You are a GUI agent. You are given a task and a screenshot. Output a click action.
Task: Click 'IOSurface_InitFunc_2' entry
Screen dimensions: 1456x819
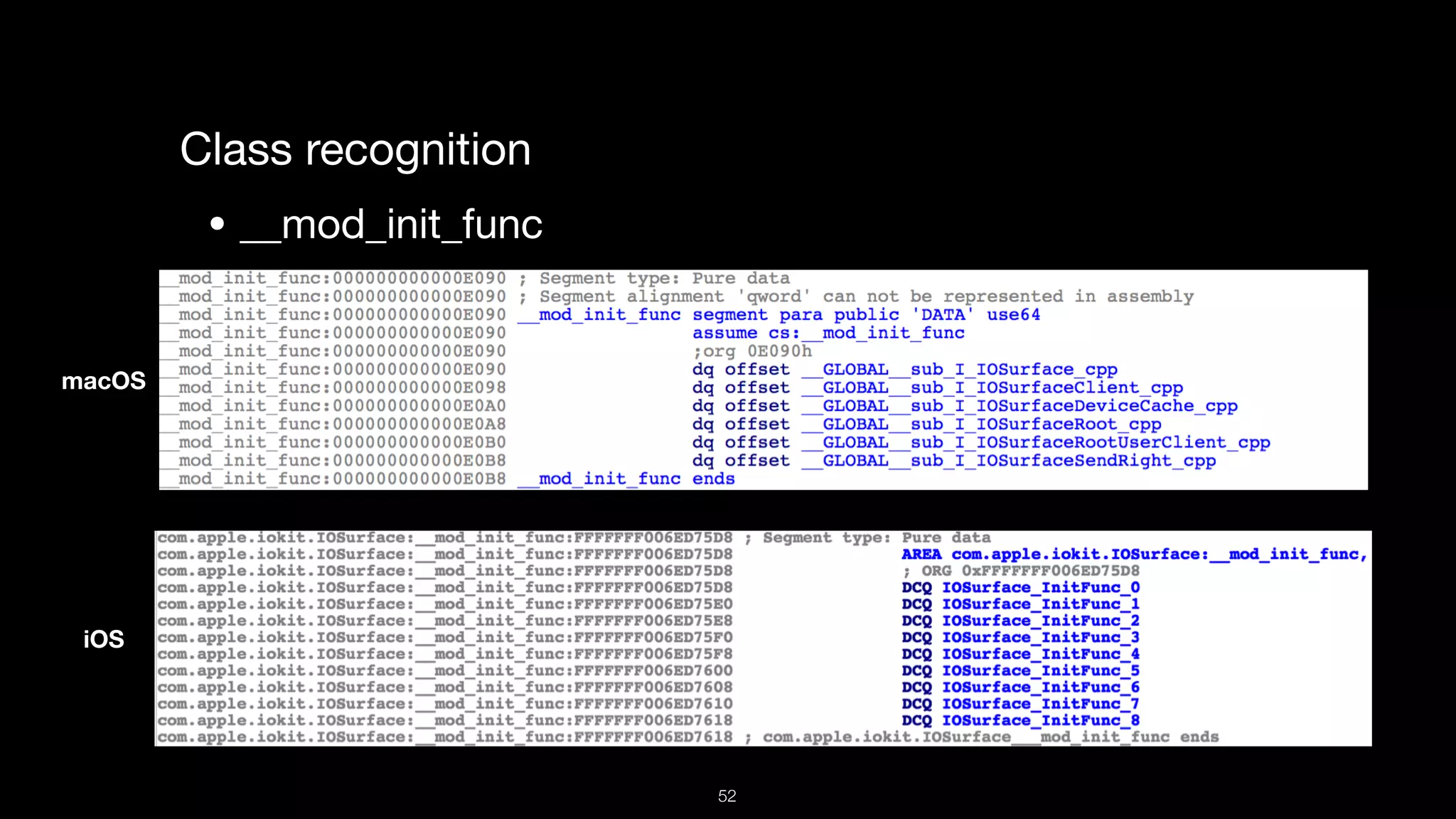coord(1041,621)
